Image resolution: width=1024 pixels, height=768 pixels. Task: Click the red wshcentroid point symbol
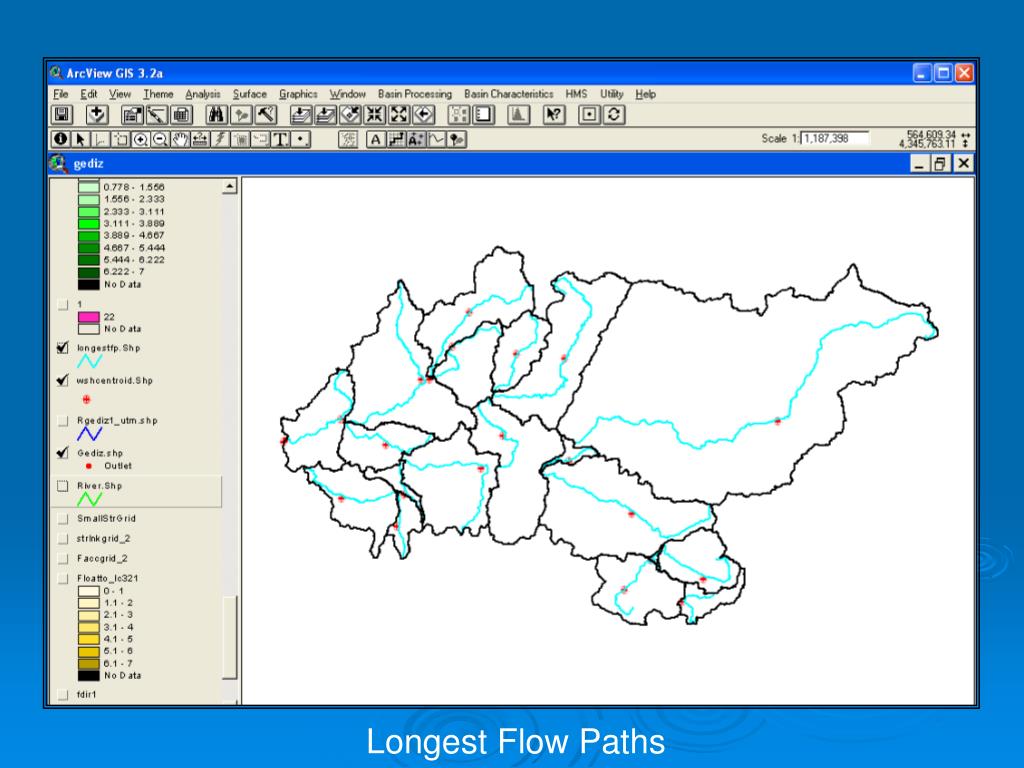point(86,399)
